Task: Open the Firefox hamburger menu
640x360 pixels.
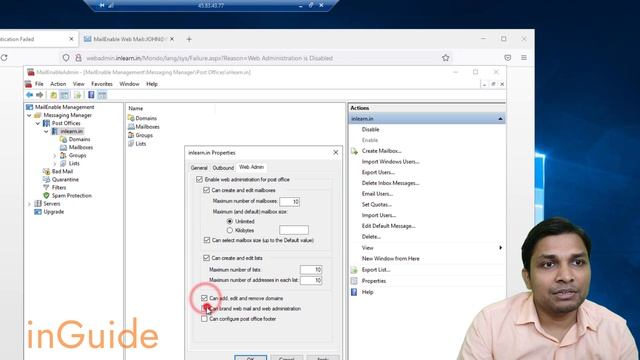Action: click(x=524, y=58)
